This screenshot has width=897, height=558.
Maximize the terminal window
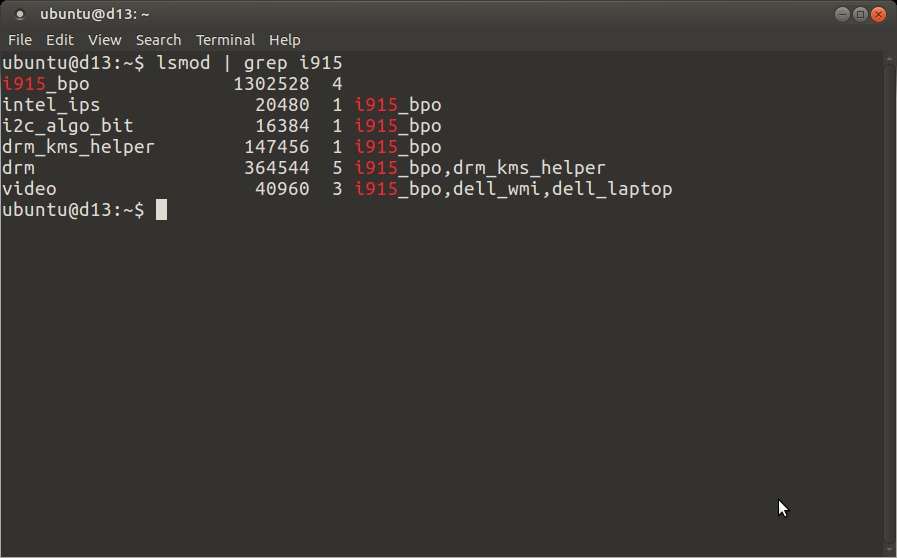click(860, 14)
